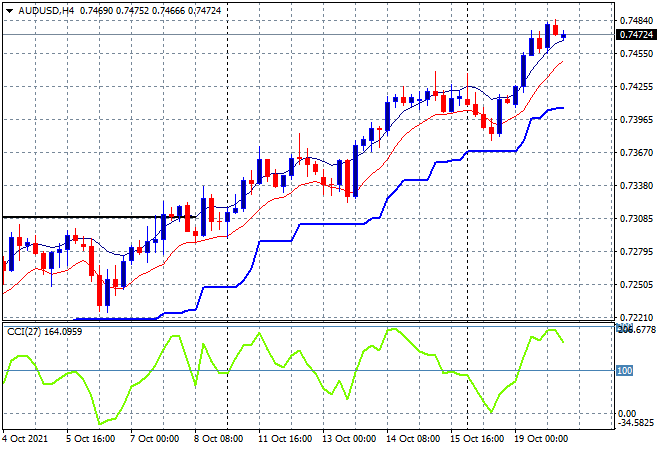Click the CCI 0.00 scale label
Viewport: 660px width, 450px height.
pyautogui.click(x=627, y=414)
